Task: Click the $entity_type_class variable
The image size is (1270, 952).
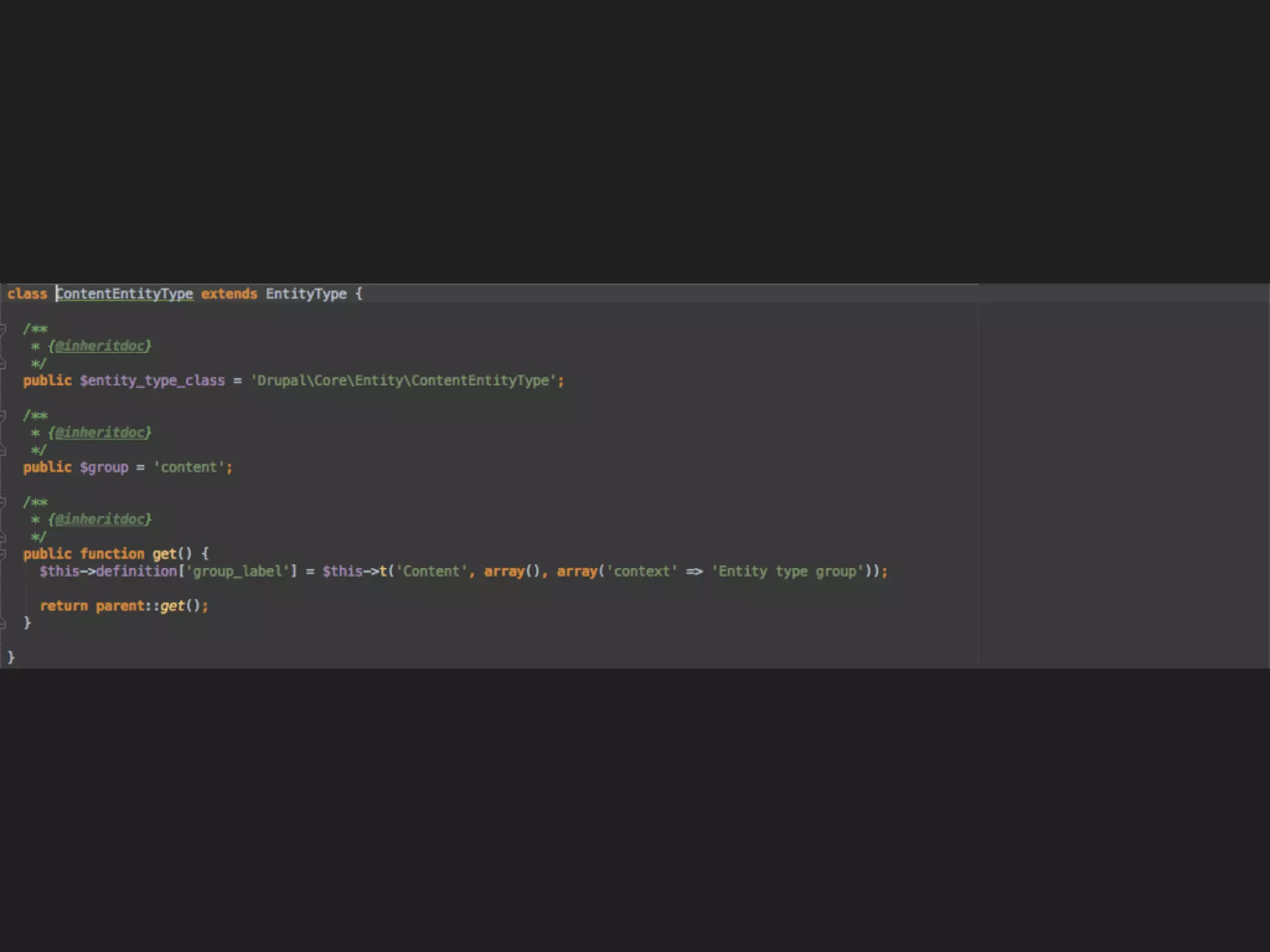Action: (152, 381)
